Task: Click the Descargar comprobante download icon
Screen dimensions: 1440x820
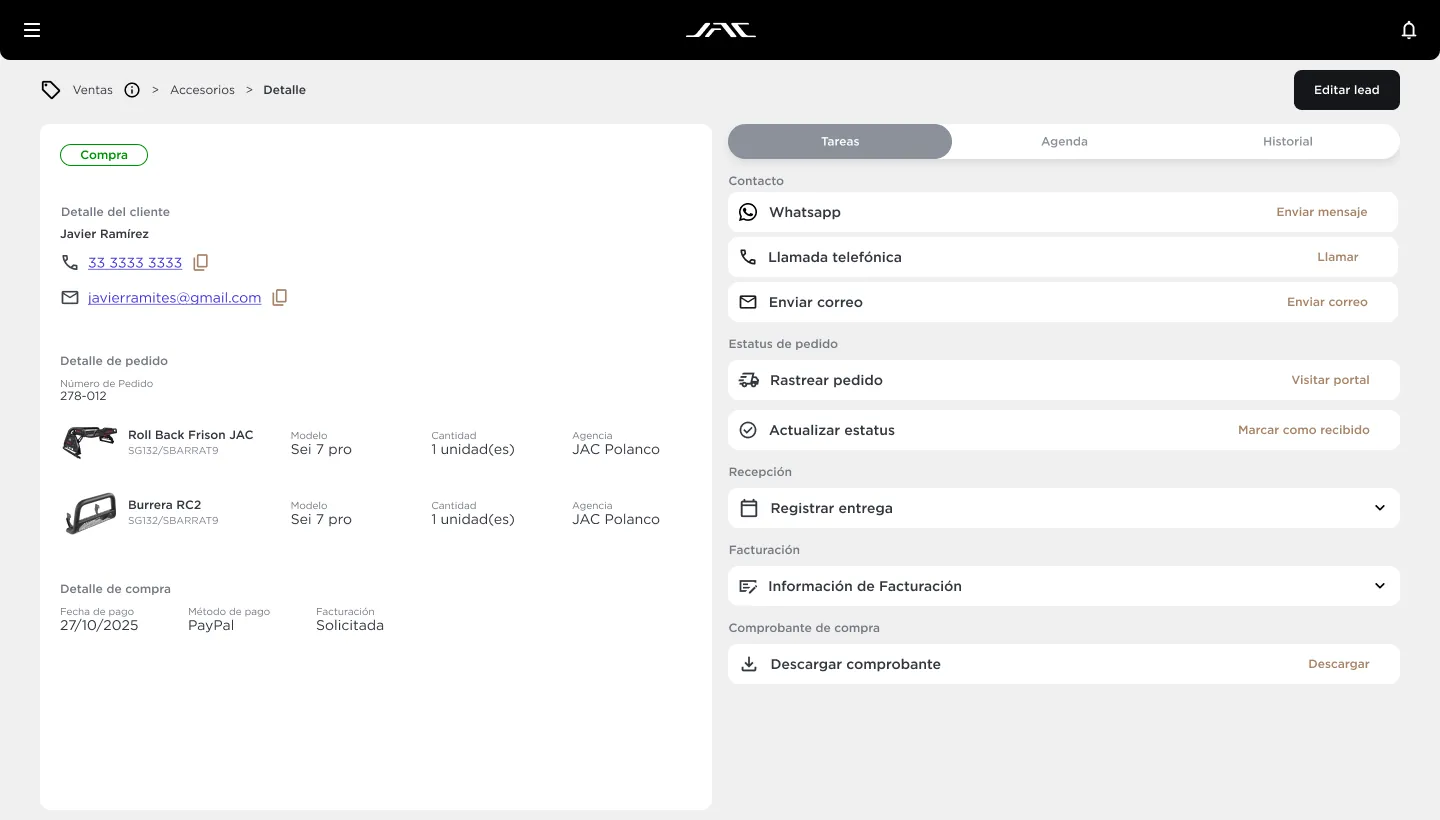Action: point(748,664)
